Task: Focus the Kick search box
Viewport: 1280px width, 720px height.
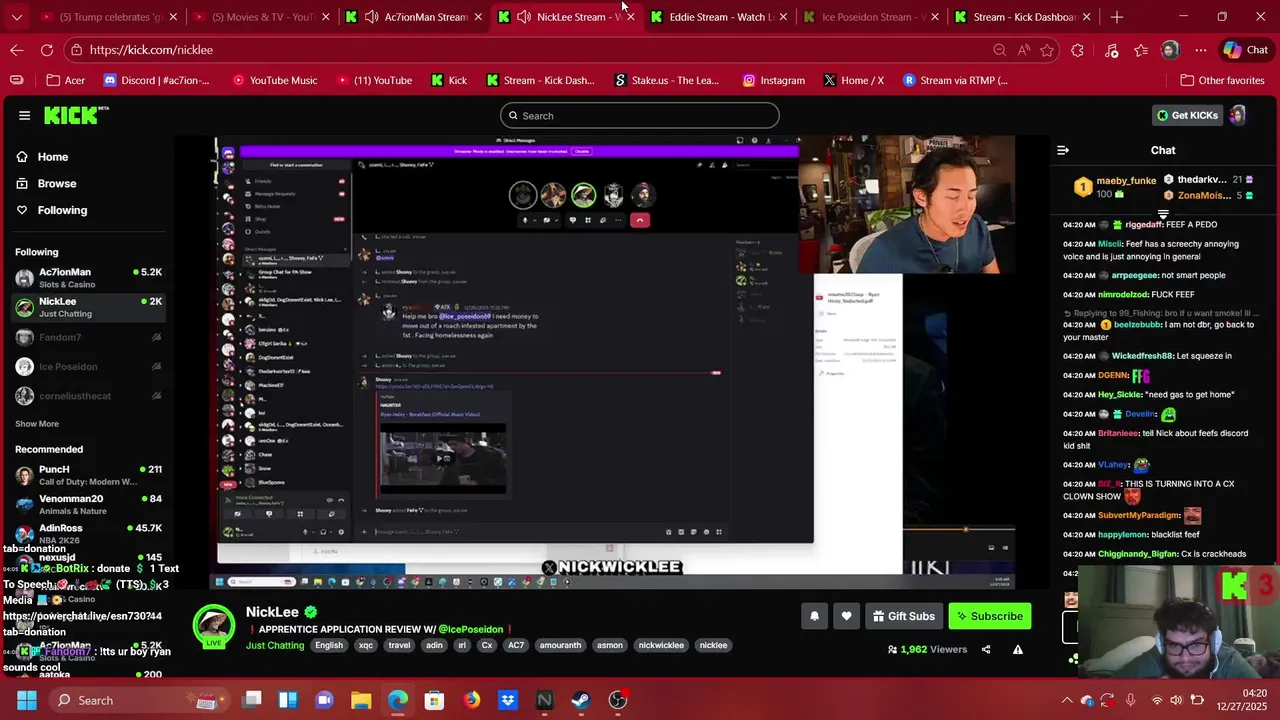Action: 640,116
